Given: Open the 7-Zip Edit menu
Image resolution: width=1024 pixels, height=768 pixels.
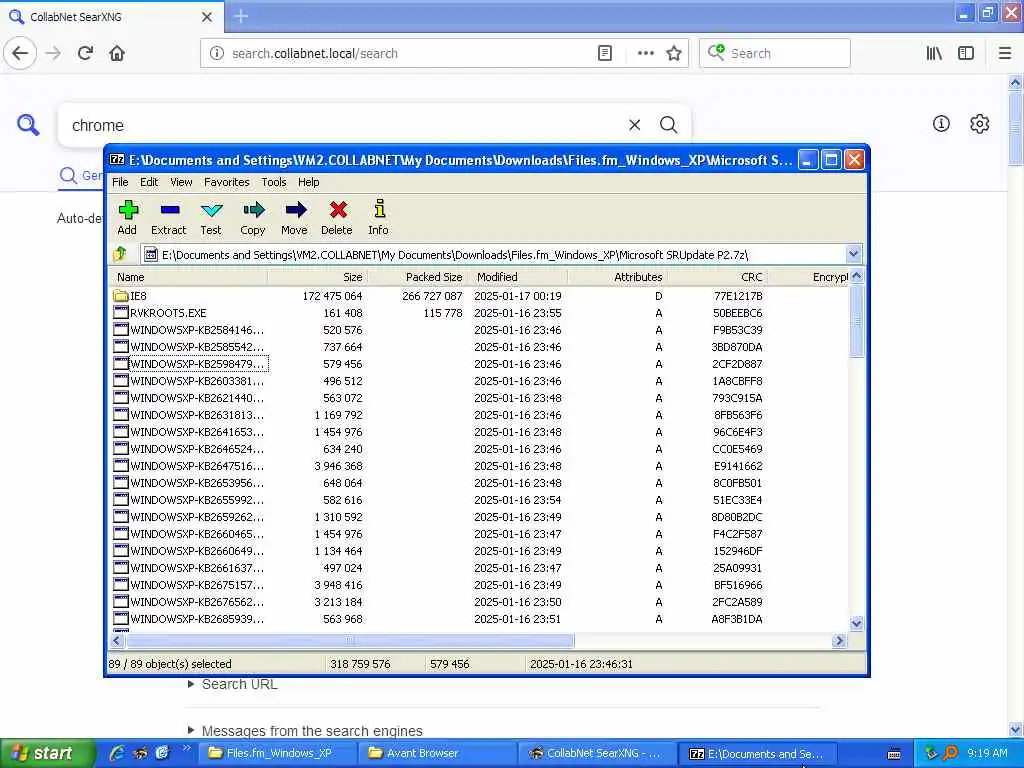Looking at the screenshot, I should pyautogui.click(x=149, y=182).
